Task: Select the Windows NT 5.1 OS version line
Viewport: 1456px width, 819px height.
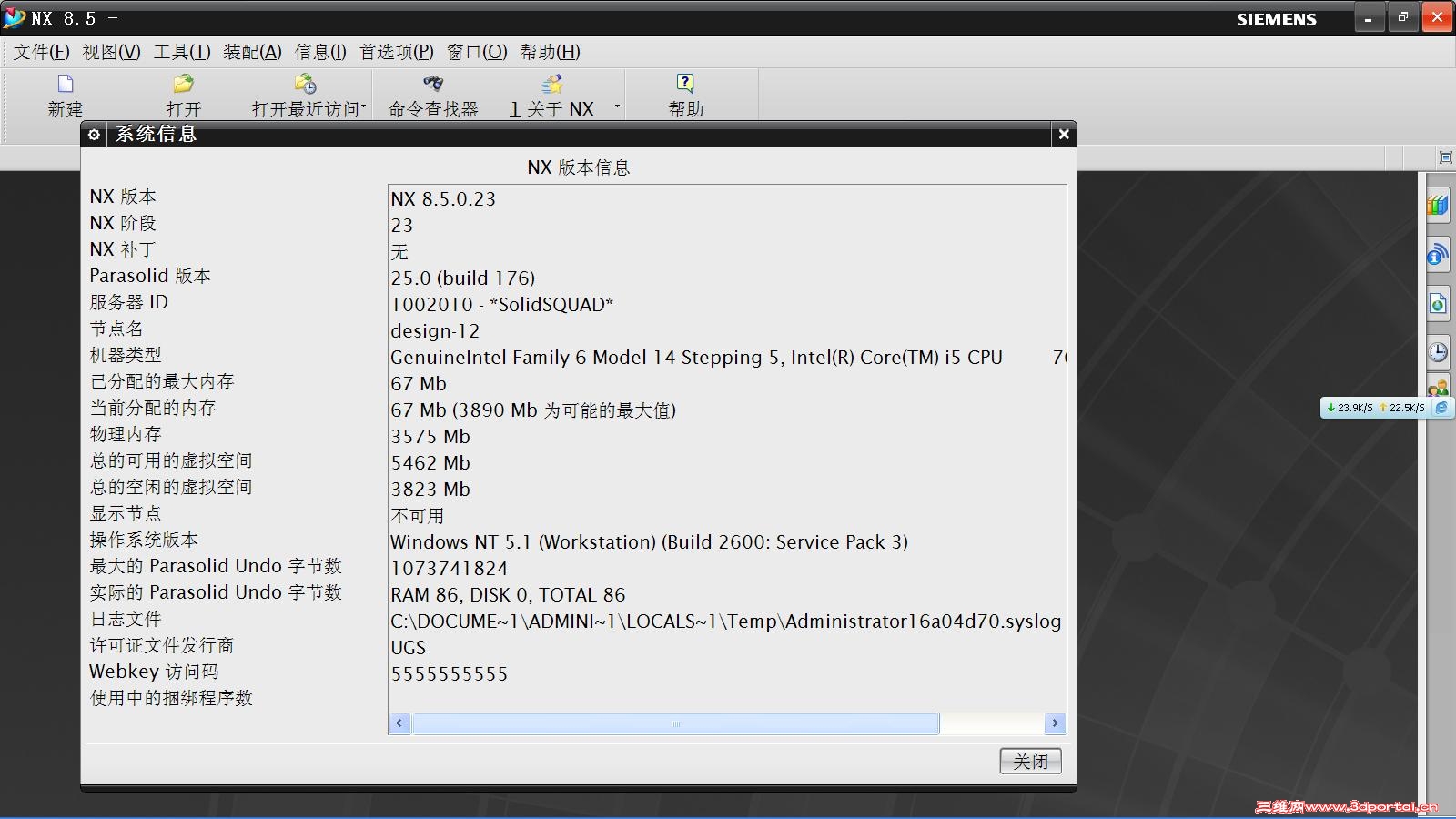Action: pyautogui.click(x=650, y=541)
